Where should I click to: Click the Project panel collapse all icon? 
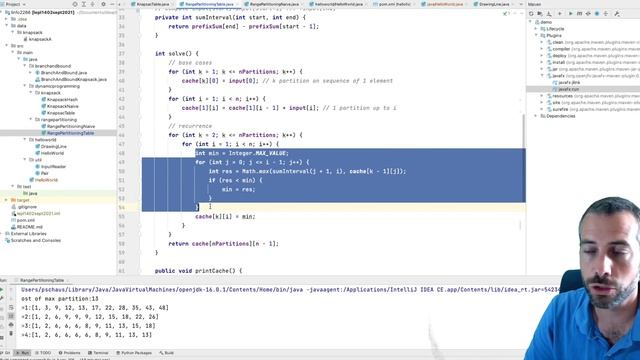point(93,4)
